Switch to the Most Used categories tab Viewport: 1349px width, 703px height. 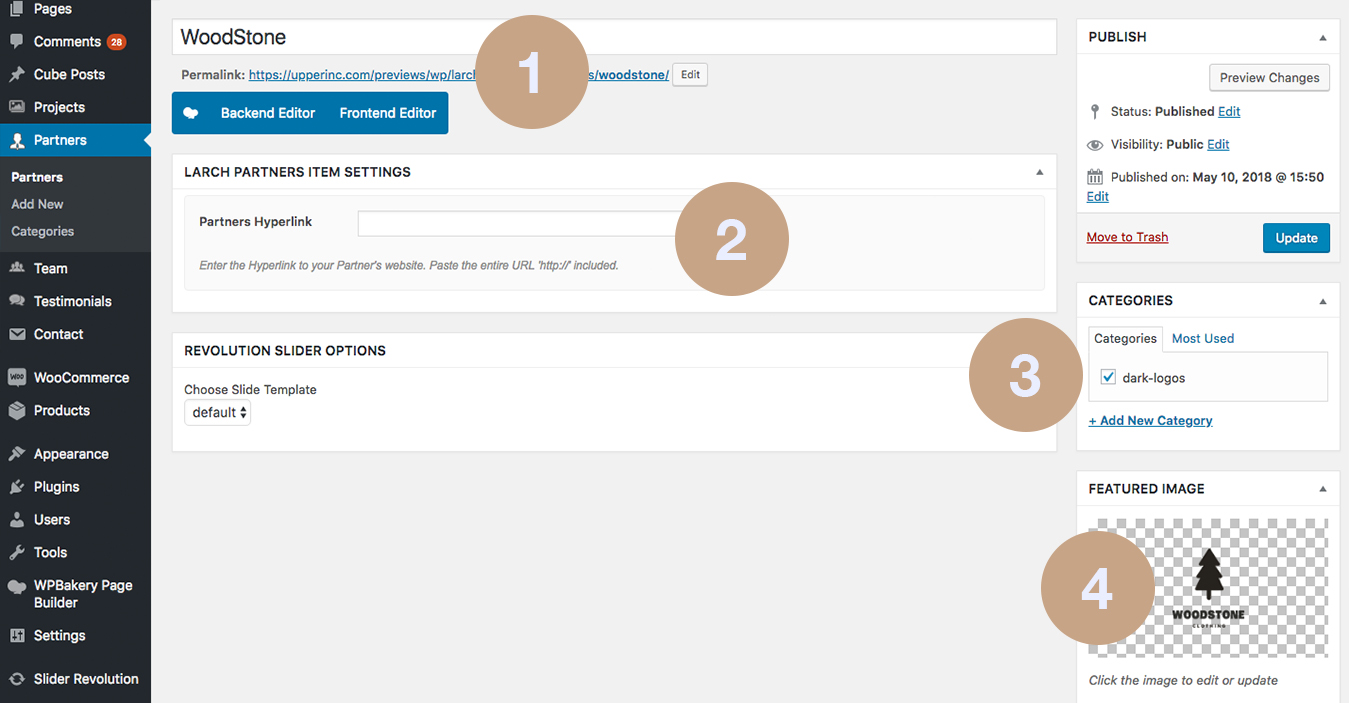(x=1202, y=339)
